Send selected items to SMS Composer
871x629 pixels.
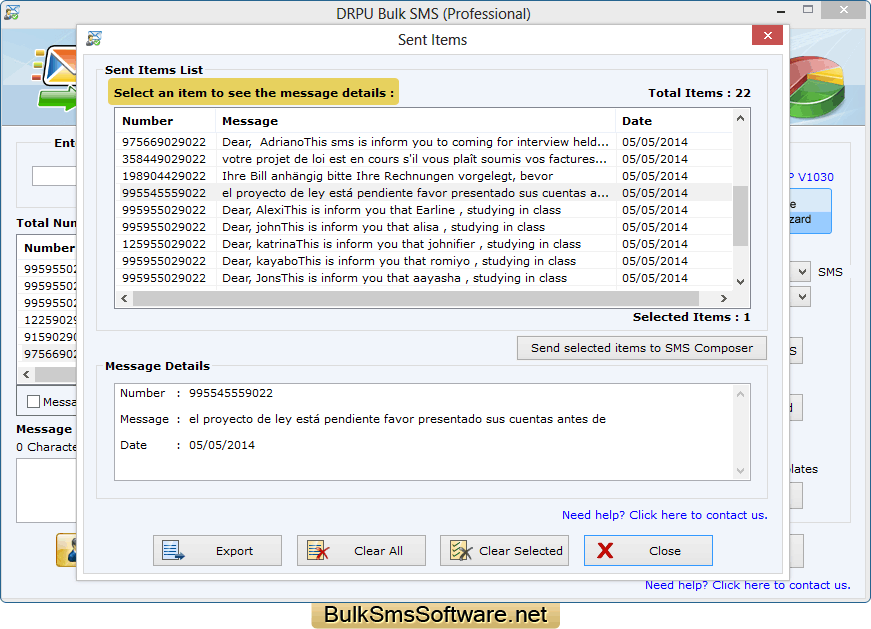642,348
